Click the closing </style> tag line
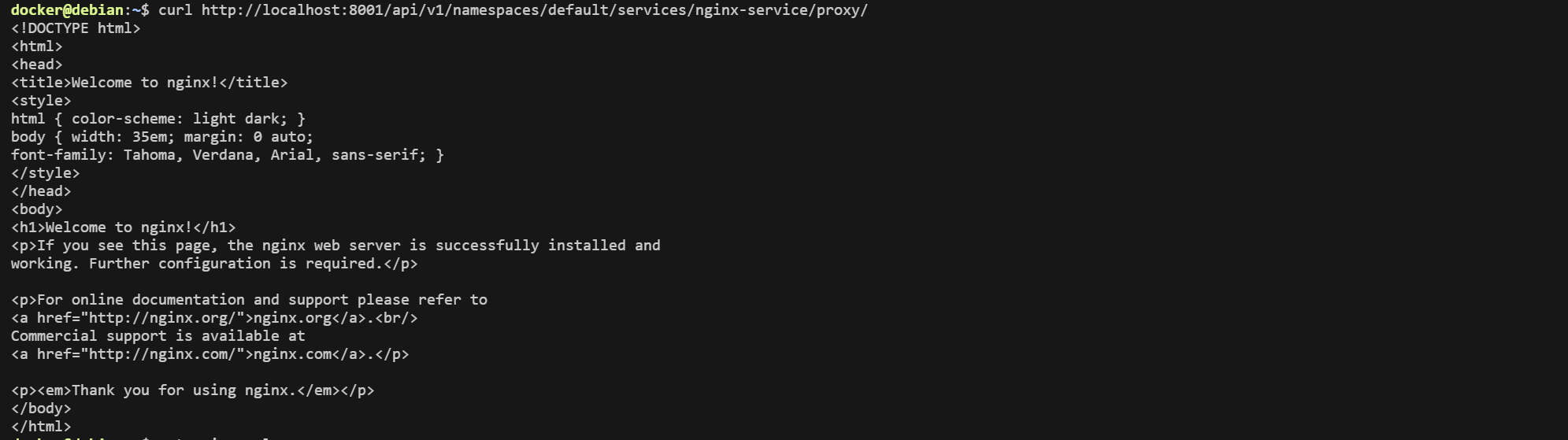The height and width of the screenshot is (440, 1568). 46,173
